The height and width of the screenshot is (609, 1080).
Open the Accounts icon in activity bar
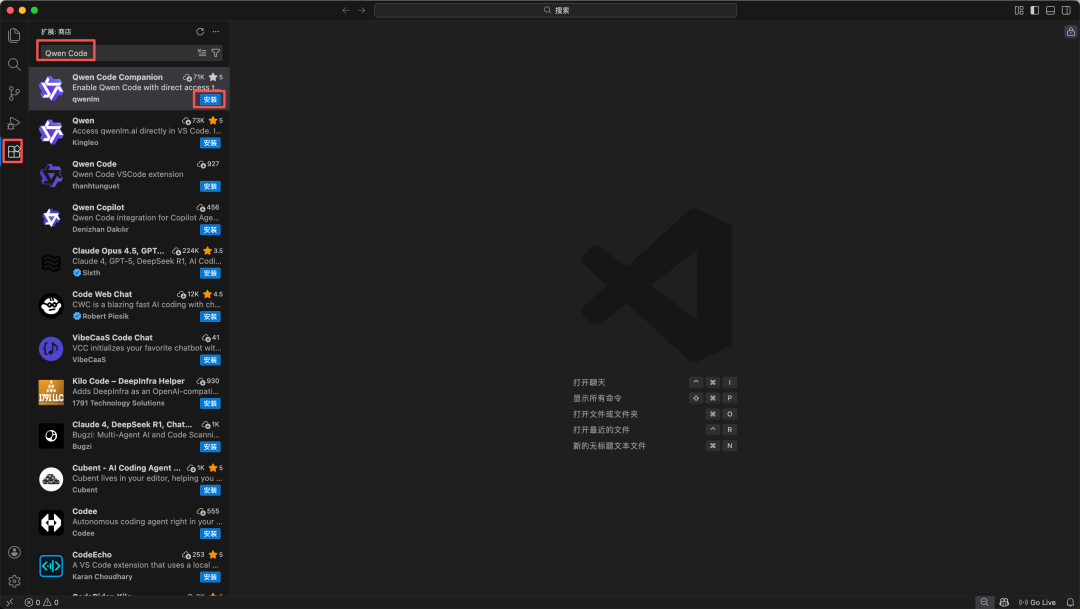(x=14, y=552)
